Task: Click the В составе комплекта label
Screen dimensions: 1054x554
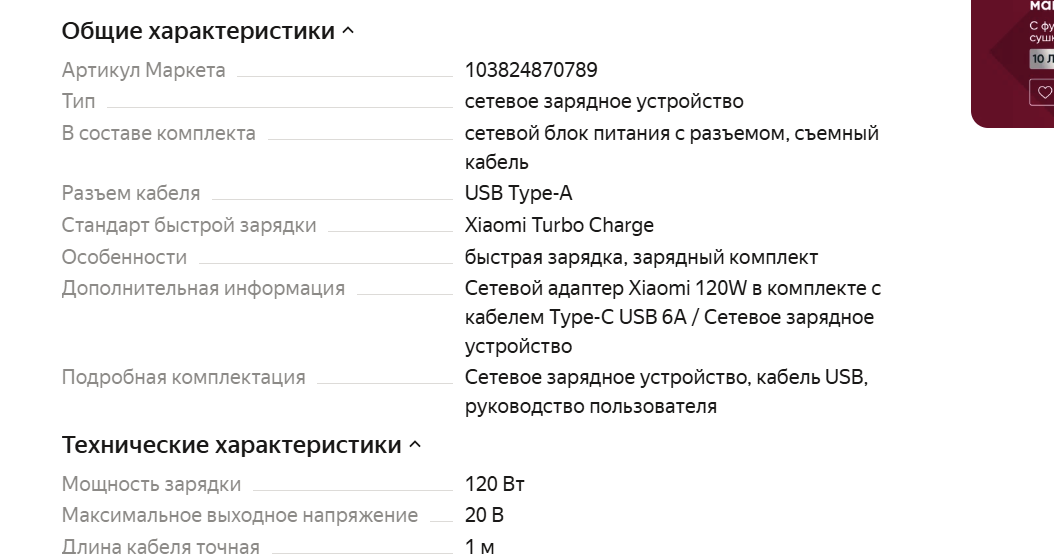Action: (x=159, y=133)
